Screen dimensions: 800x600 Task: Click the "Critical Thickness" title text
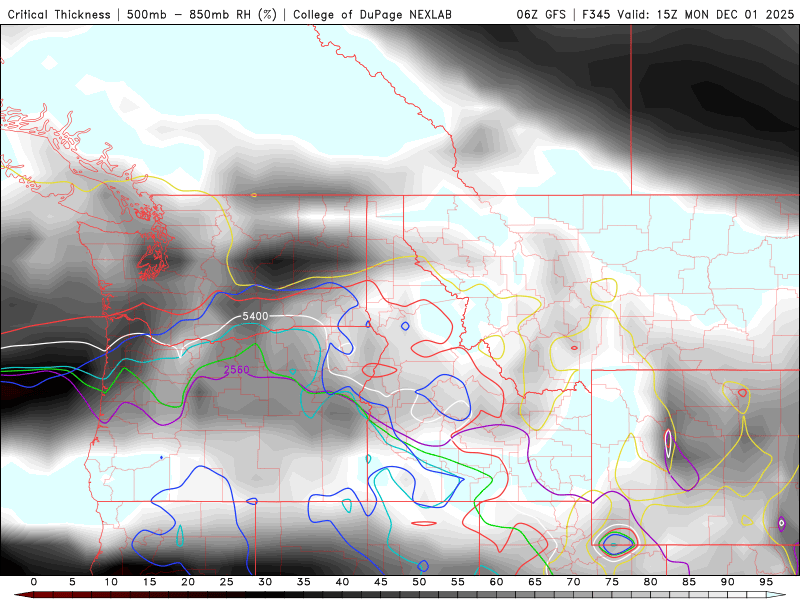[x=59, y=15]
